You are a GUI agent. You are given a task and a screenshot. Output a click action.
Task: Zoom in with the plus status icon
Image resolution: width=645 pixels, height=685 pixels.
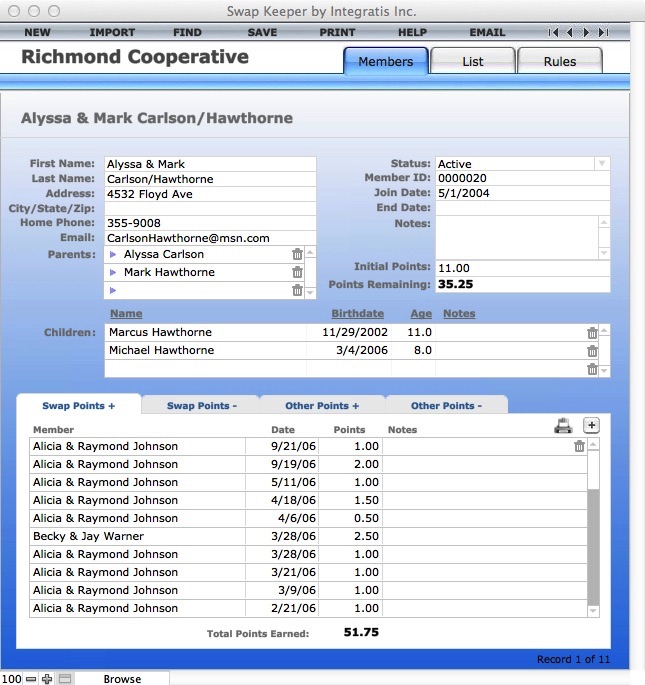click(47, 679)
